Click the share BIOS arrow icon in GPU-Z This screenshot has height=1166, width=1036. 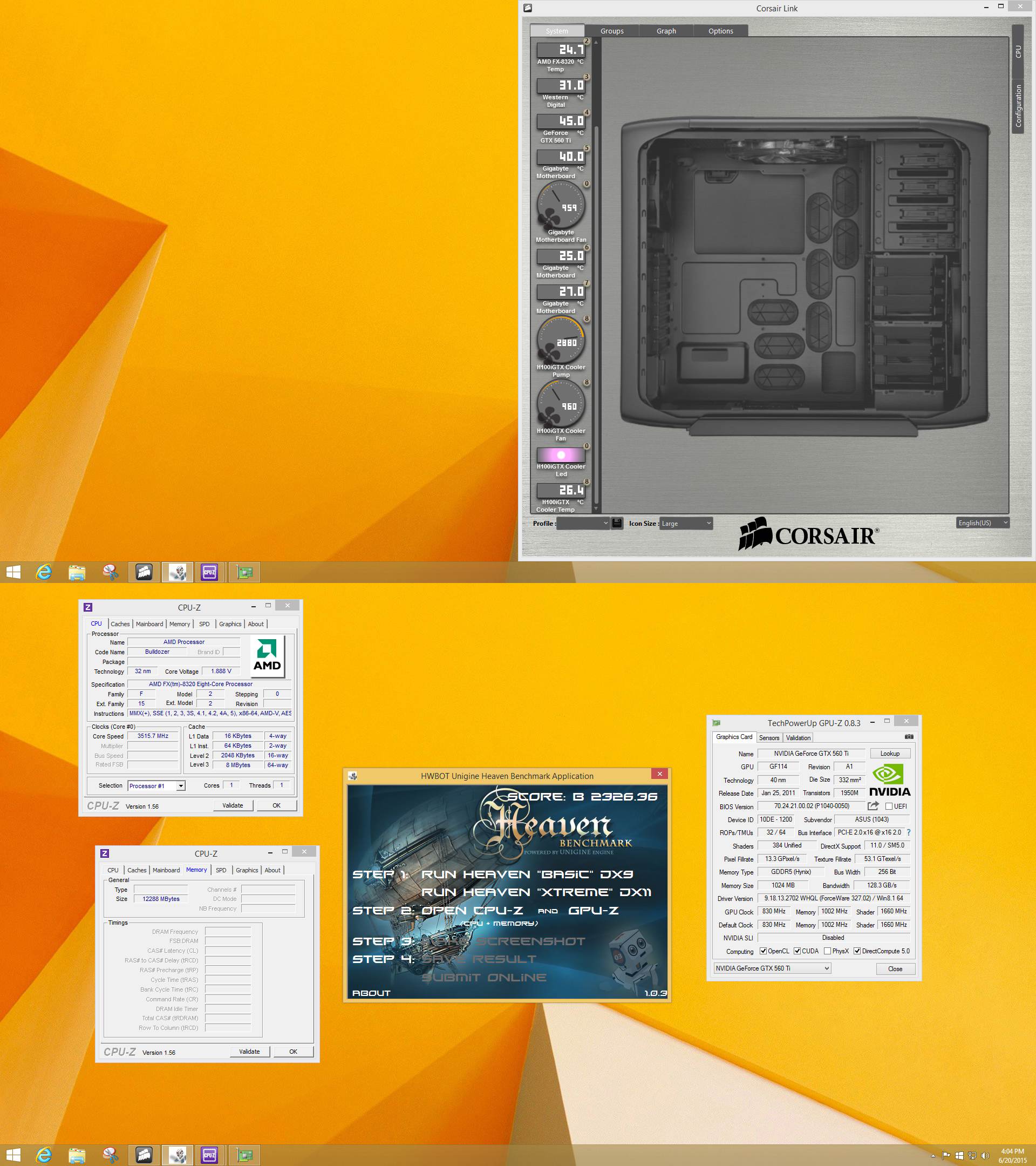(x=873, y=806)
